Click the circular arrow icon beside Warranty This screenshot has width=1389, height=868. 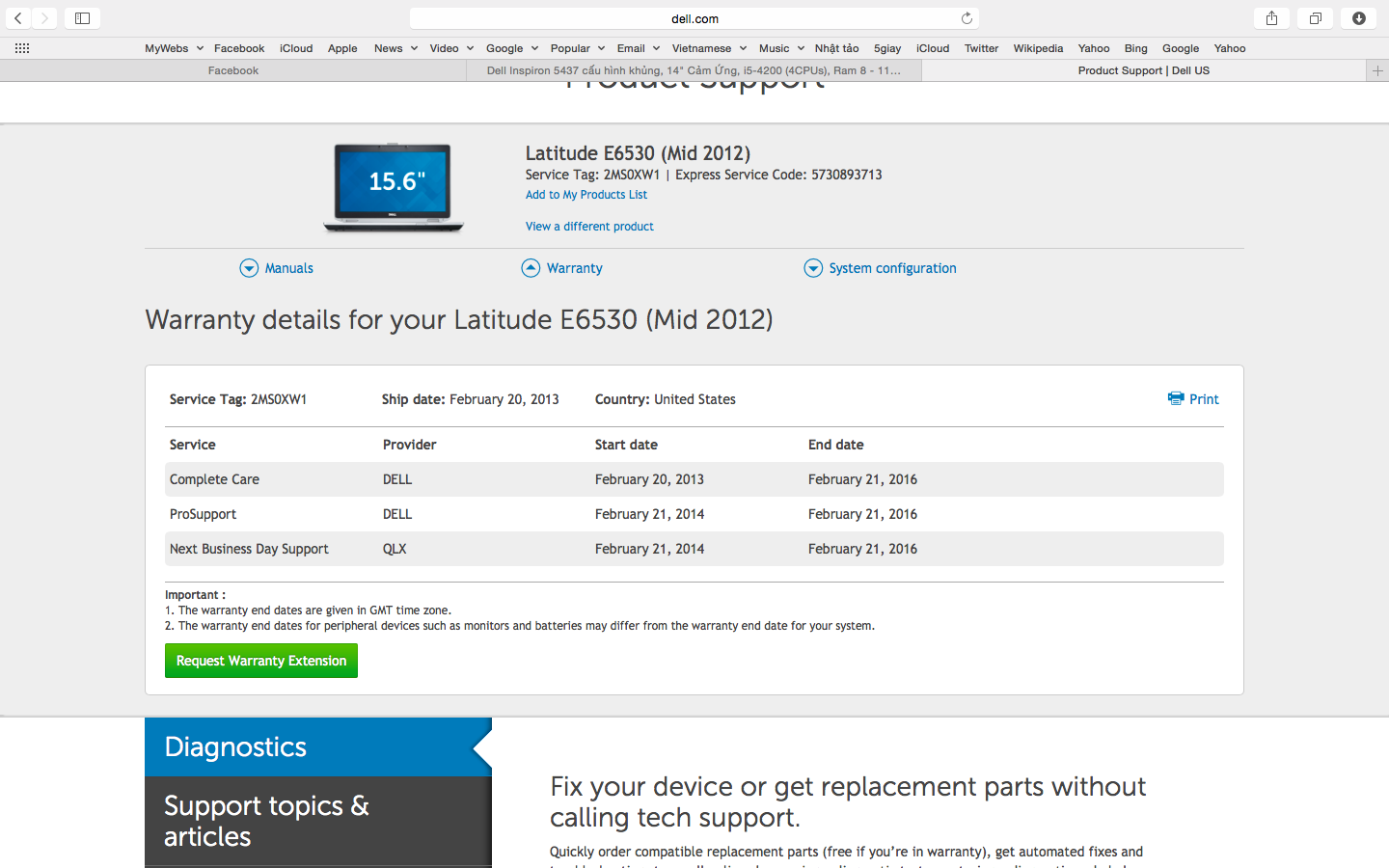(531, 268)
